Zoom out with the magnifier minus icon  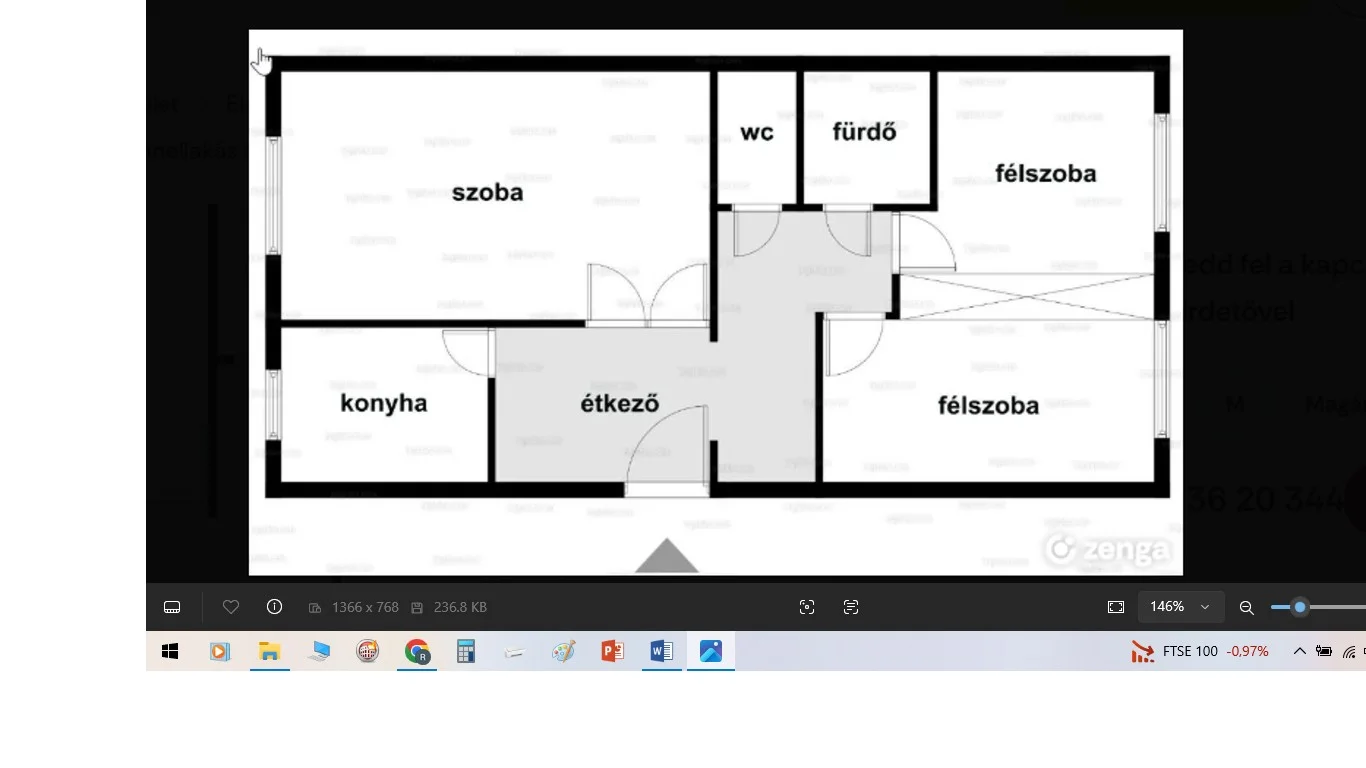click(1247, 607)
